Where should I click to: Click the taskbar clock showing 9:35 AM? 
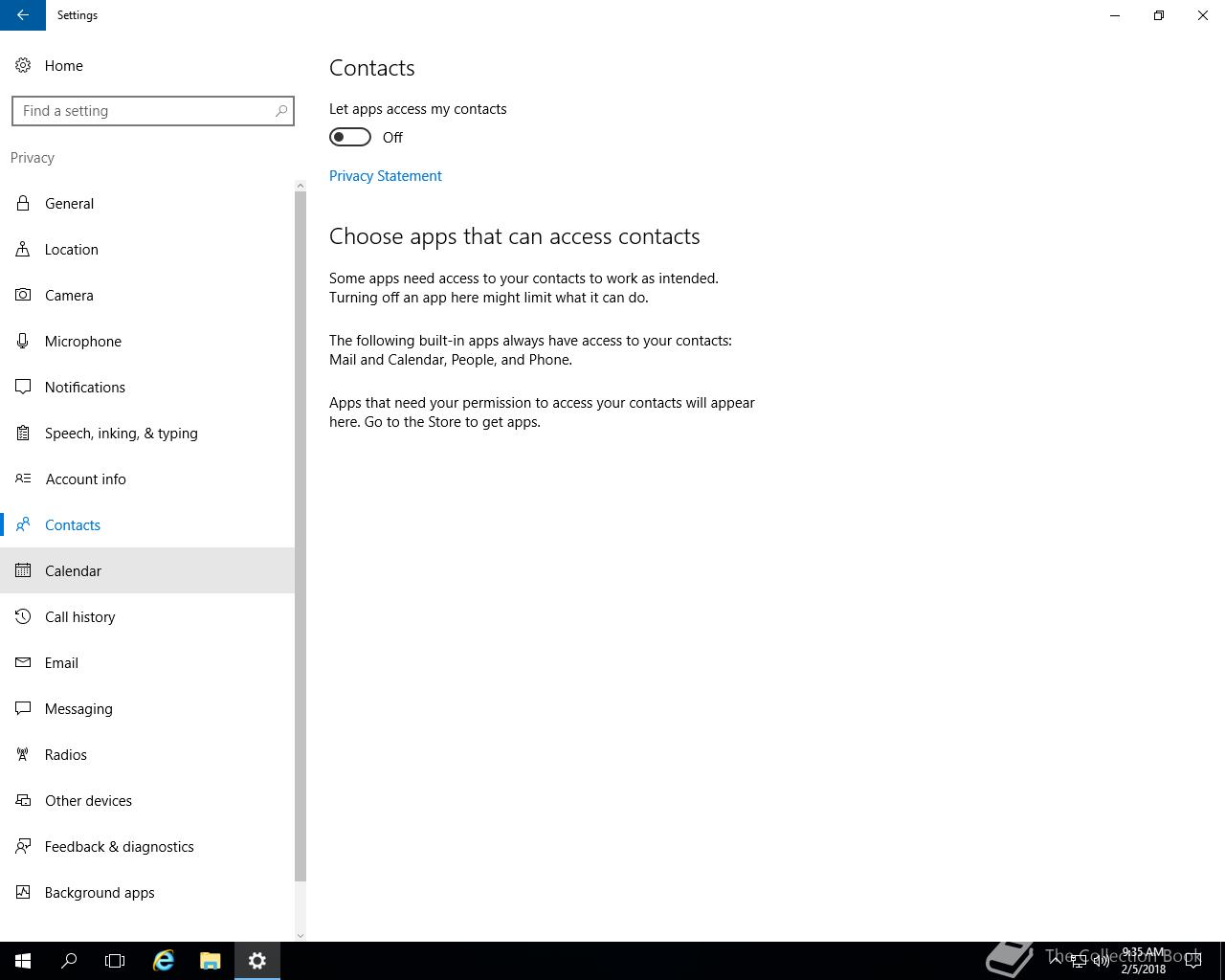click(x=1144, y=961)
